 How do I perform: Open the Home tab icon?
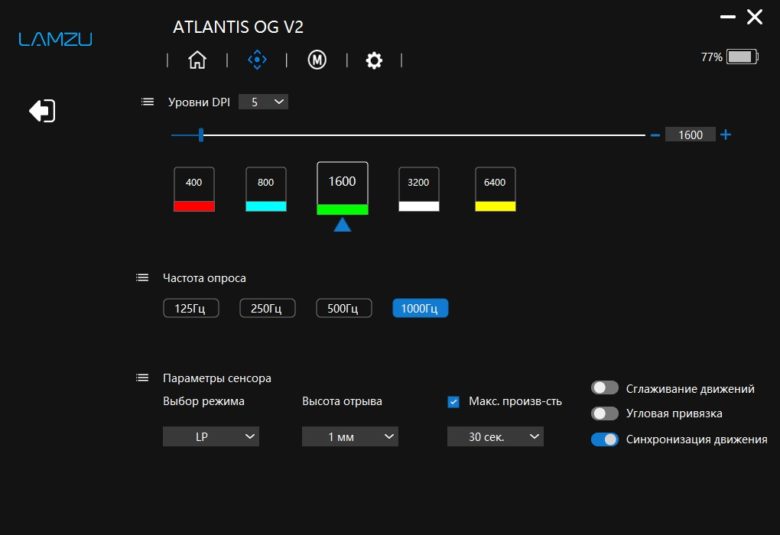(197, 60)
